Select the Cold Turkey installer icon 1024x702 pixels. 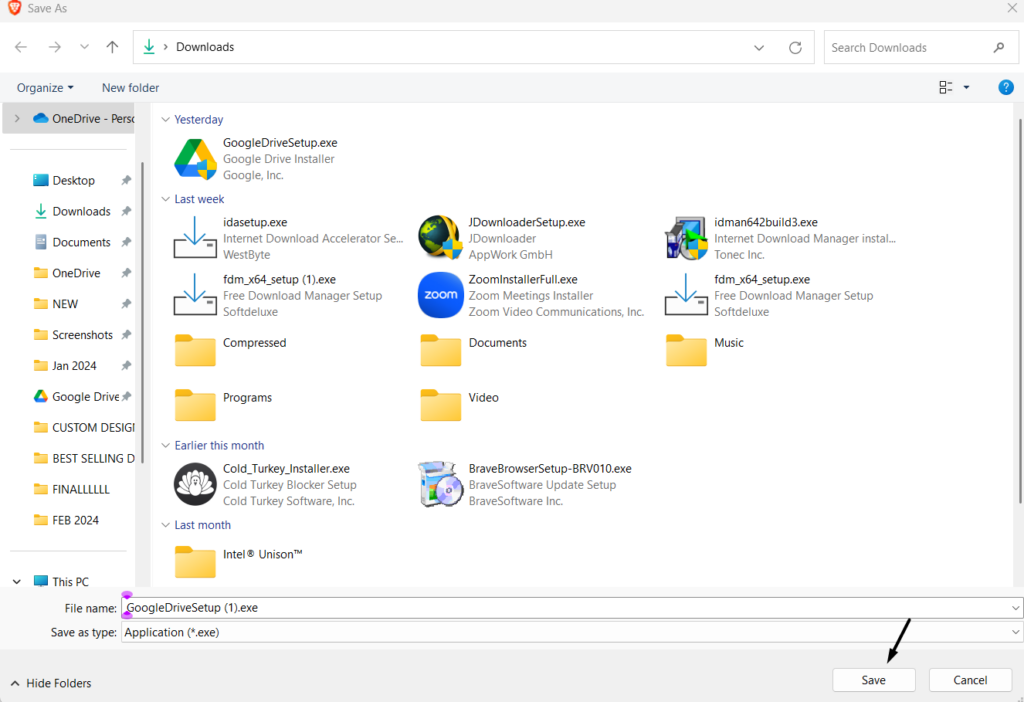click(195, 484)
